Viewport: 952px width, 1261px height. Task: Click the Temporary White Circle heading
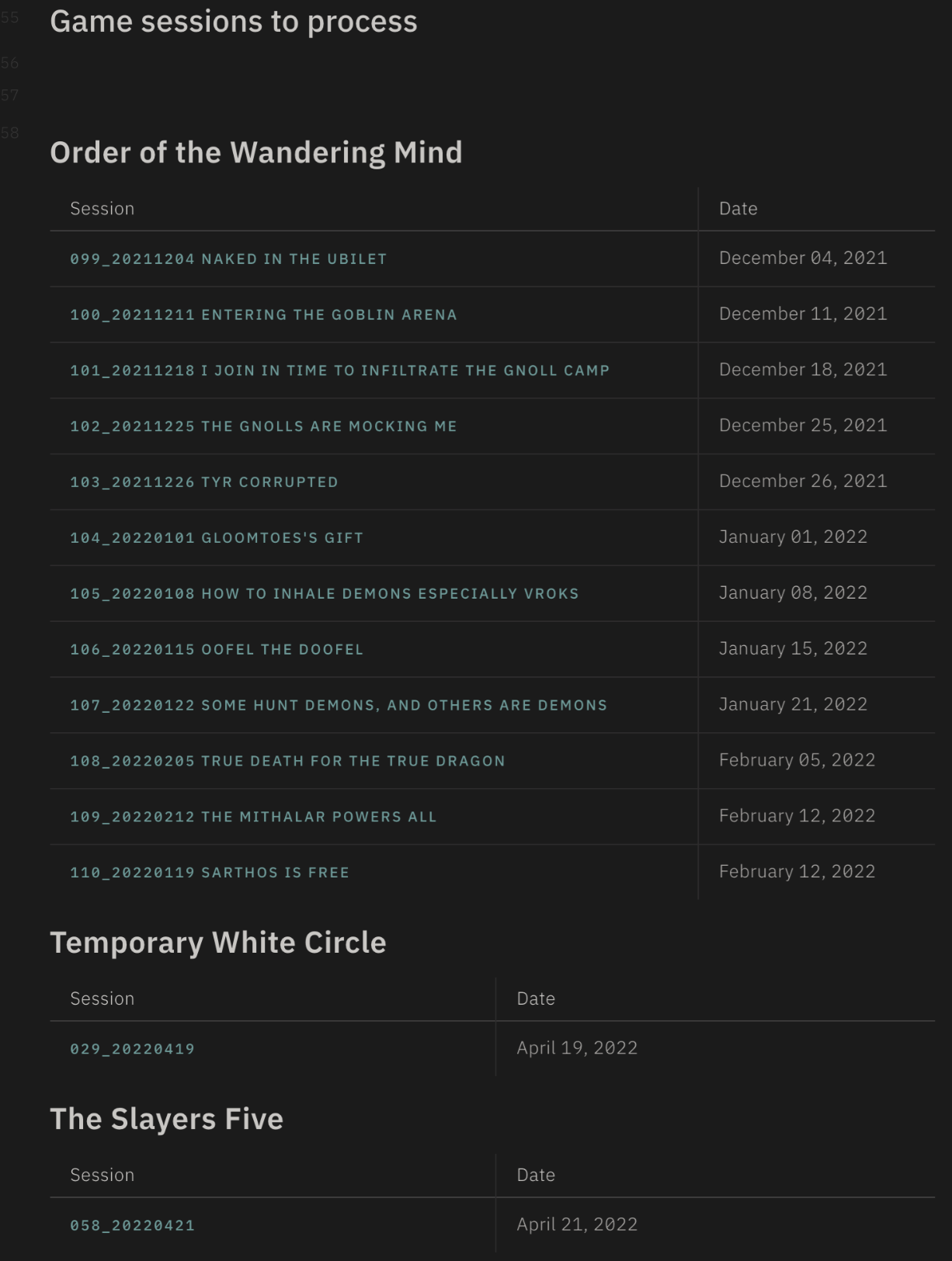218,942
